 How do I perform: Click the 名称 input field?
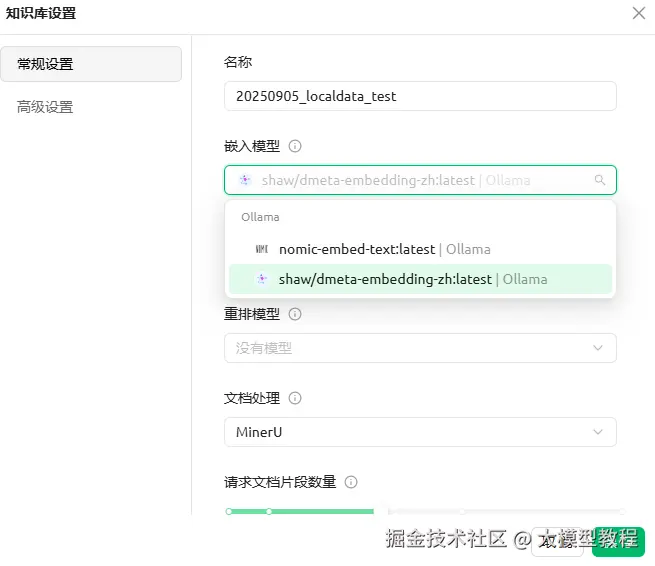click(420, 96)
